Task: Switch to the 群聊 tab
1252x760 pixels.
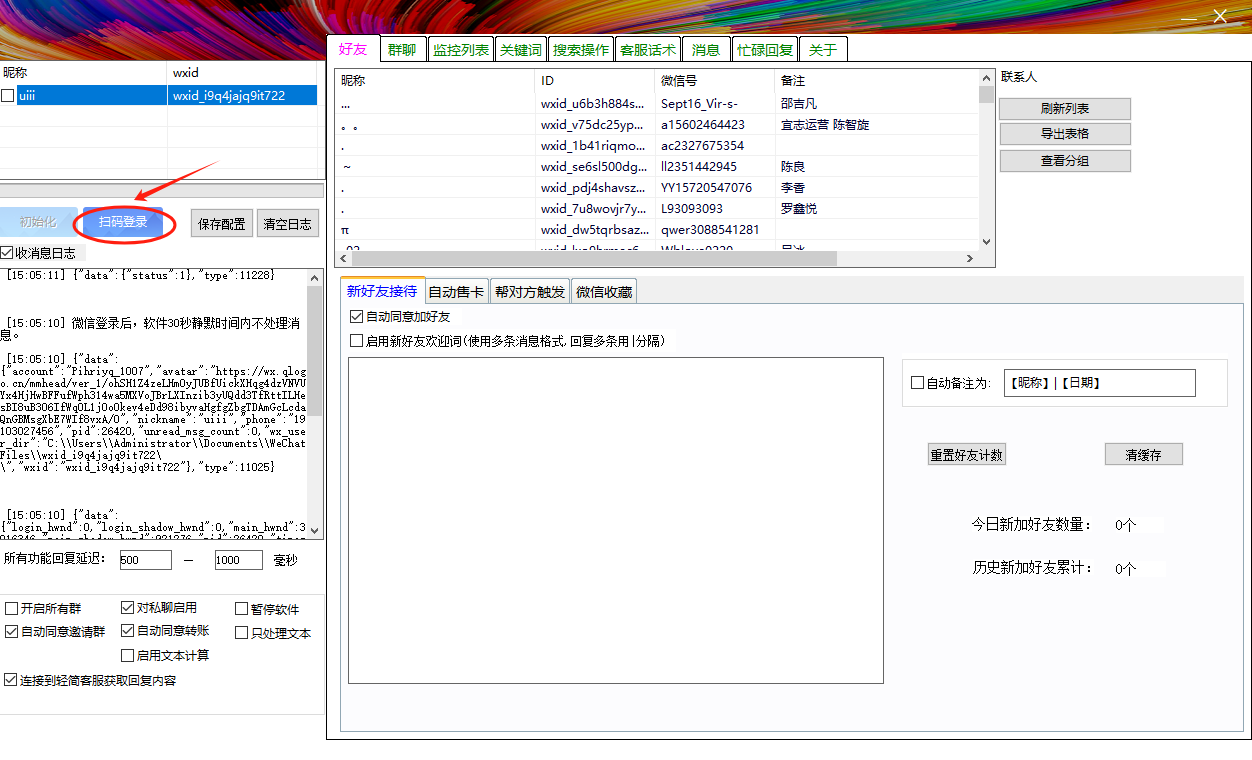Action: 402,49
